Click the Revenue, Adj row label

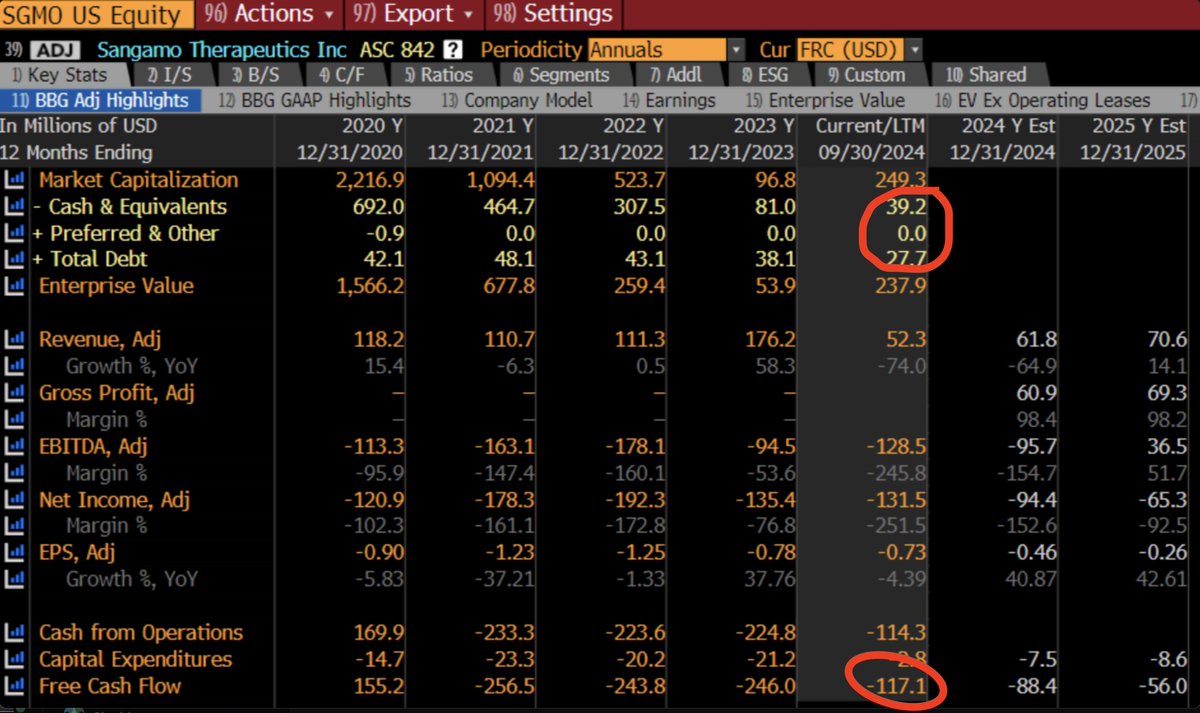tap(101, 340)
